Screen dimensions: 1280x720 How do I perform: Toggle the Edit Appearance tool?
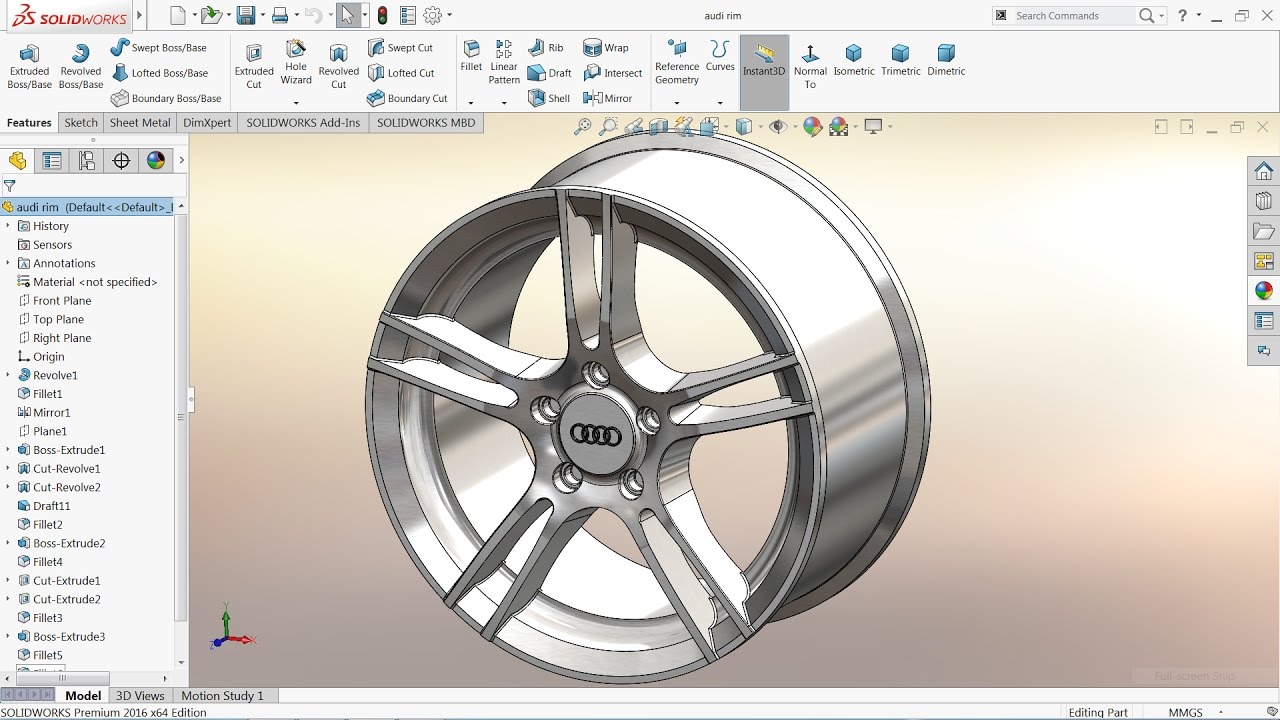tap(812, 126)
